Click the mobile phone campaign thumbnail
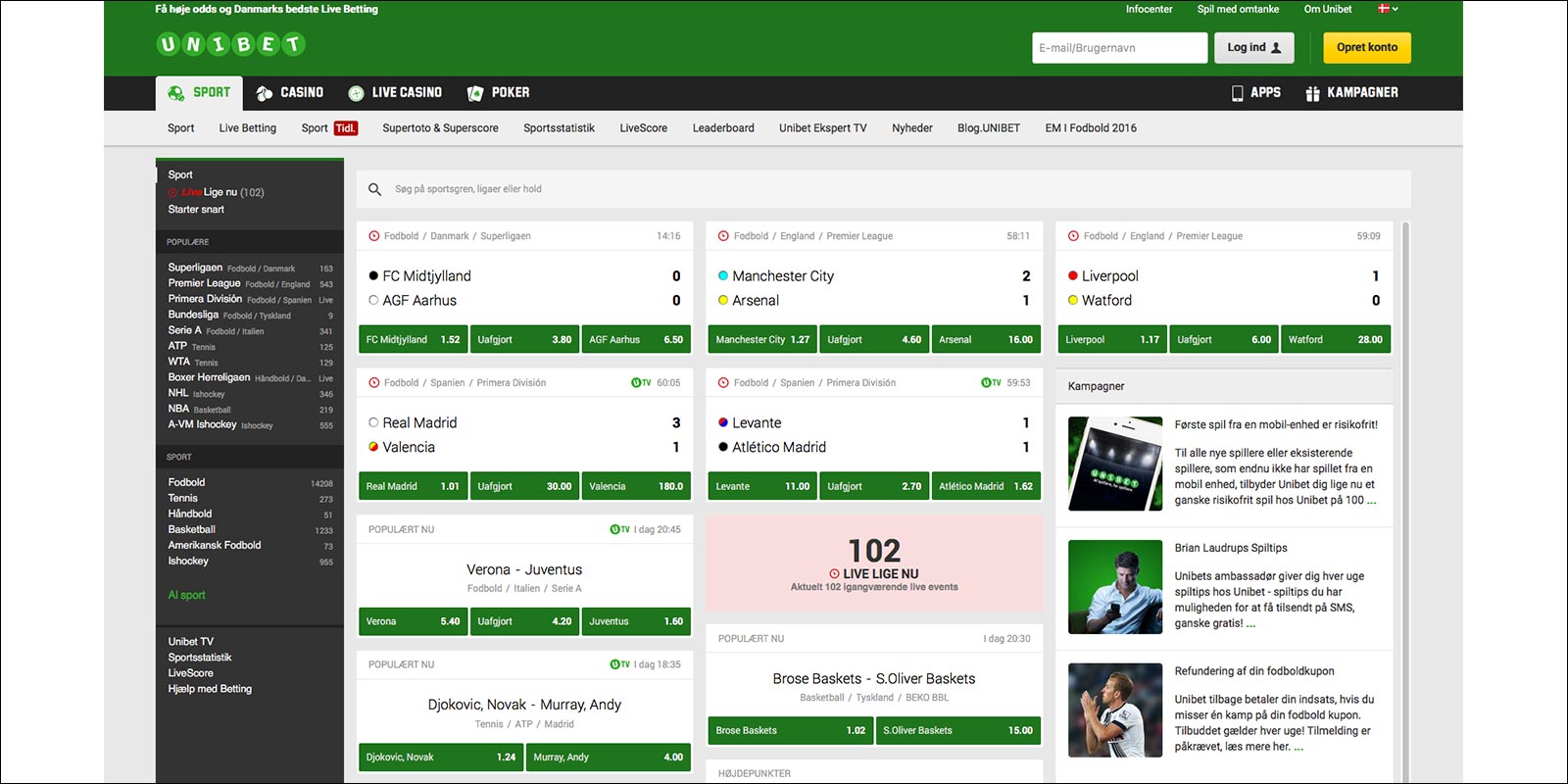The width and height of the screenshot is (1568, 784). (x=1114, y=464)
